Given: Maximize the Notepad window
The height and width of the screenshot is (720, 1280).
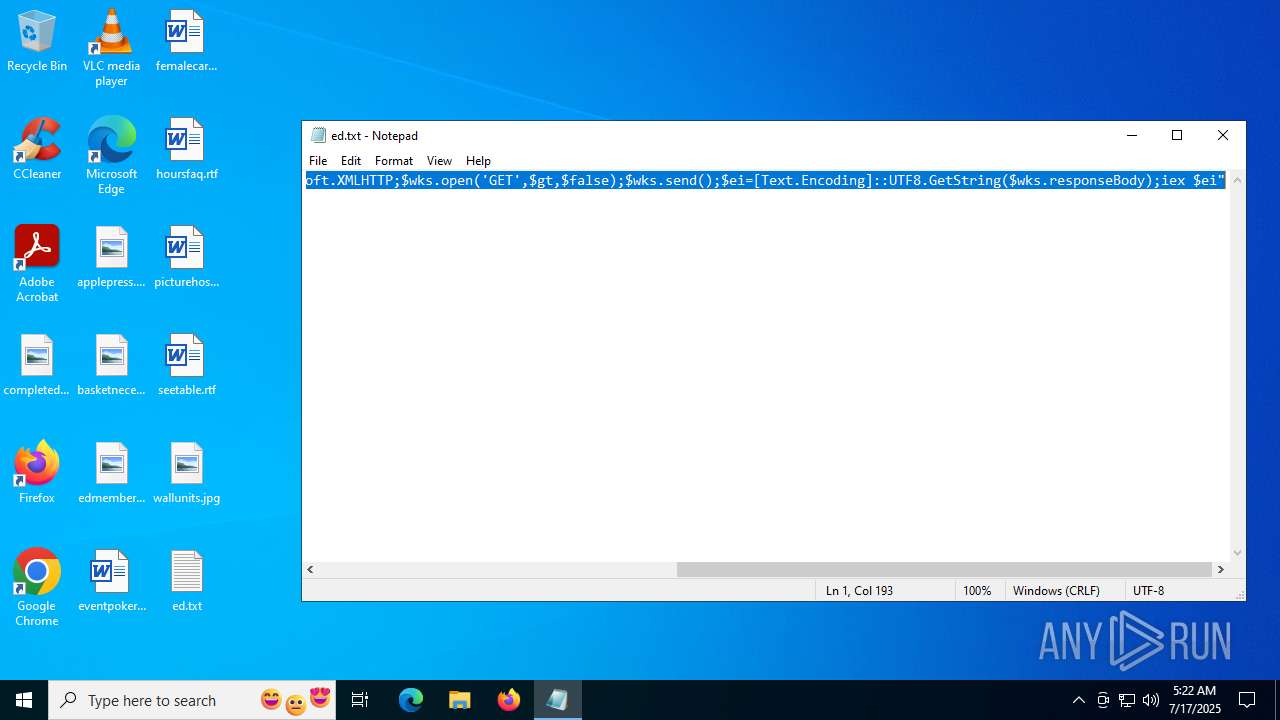Looking at the screenshot, I should [x=1177, y=135].
